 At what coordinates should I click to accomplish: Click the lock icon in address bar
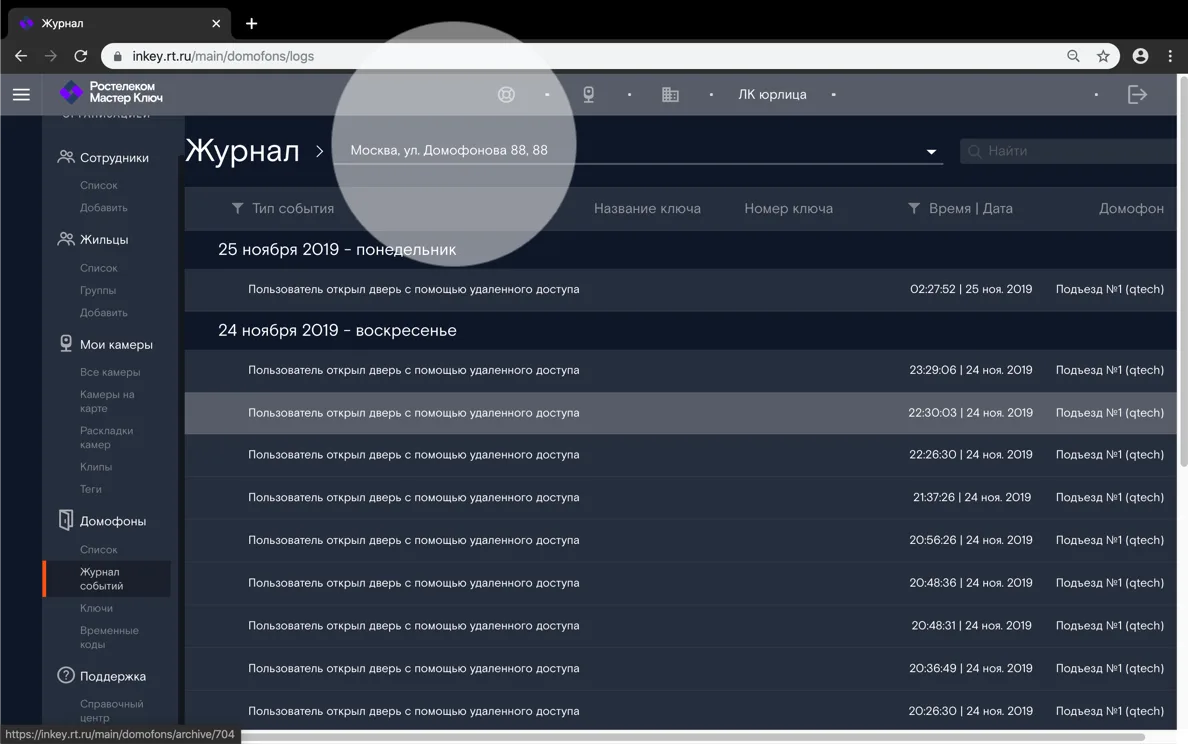point(117,56)
